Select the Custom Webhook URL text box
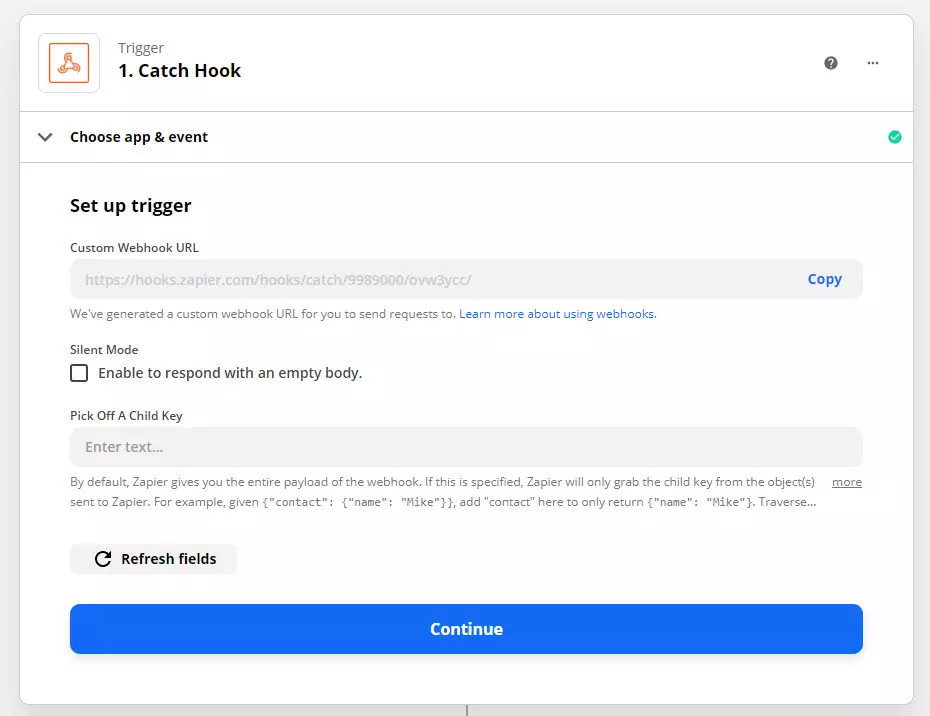This screenshot has height=716, width=930. click(430, 279)
